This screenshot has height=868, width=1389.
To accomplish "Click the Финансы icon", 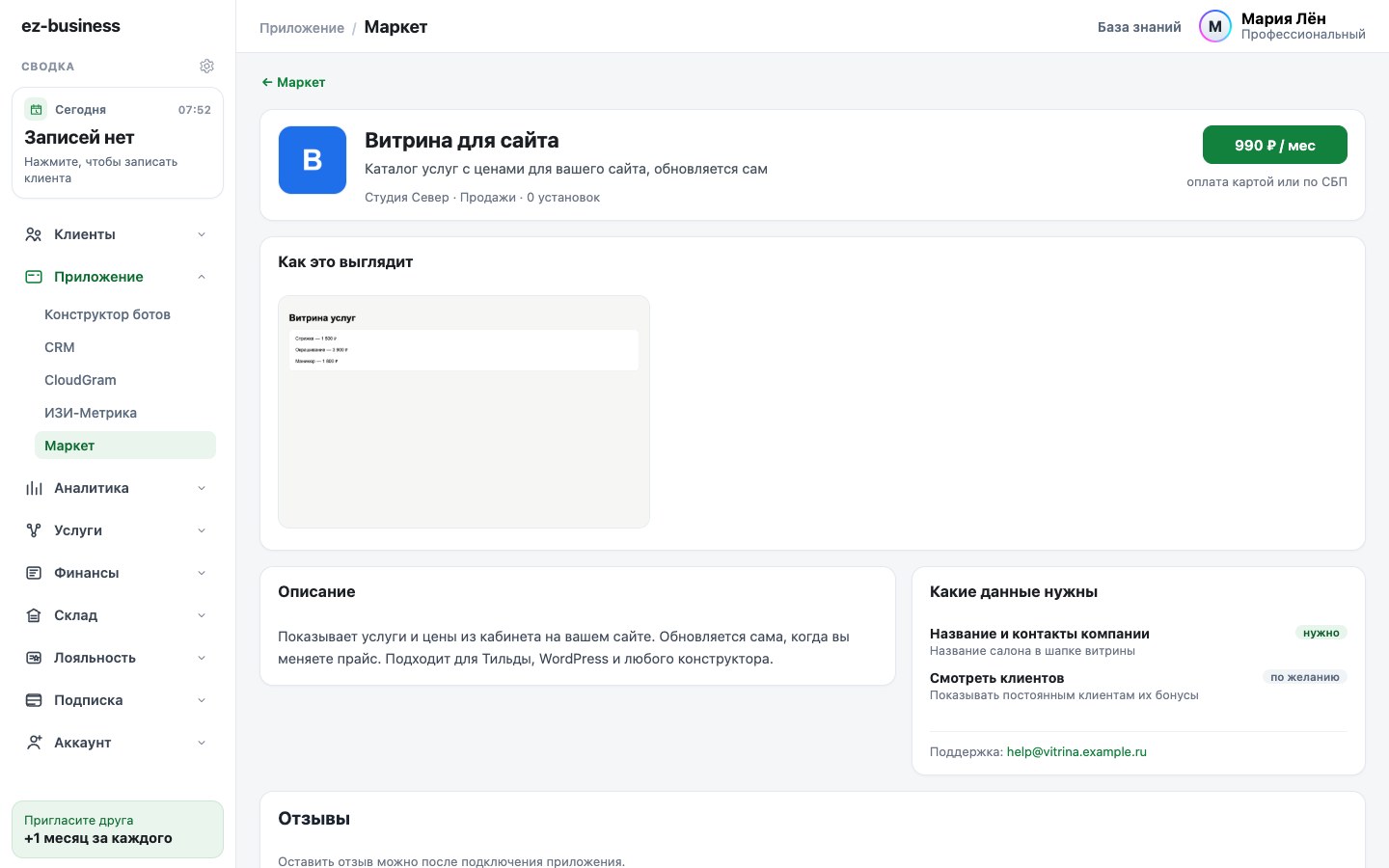I will coord(34,573).
